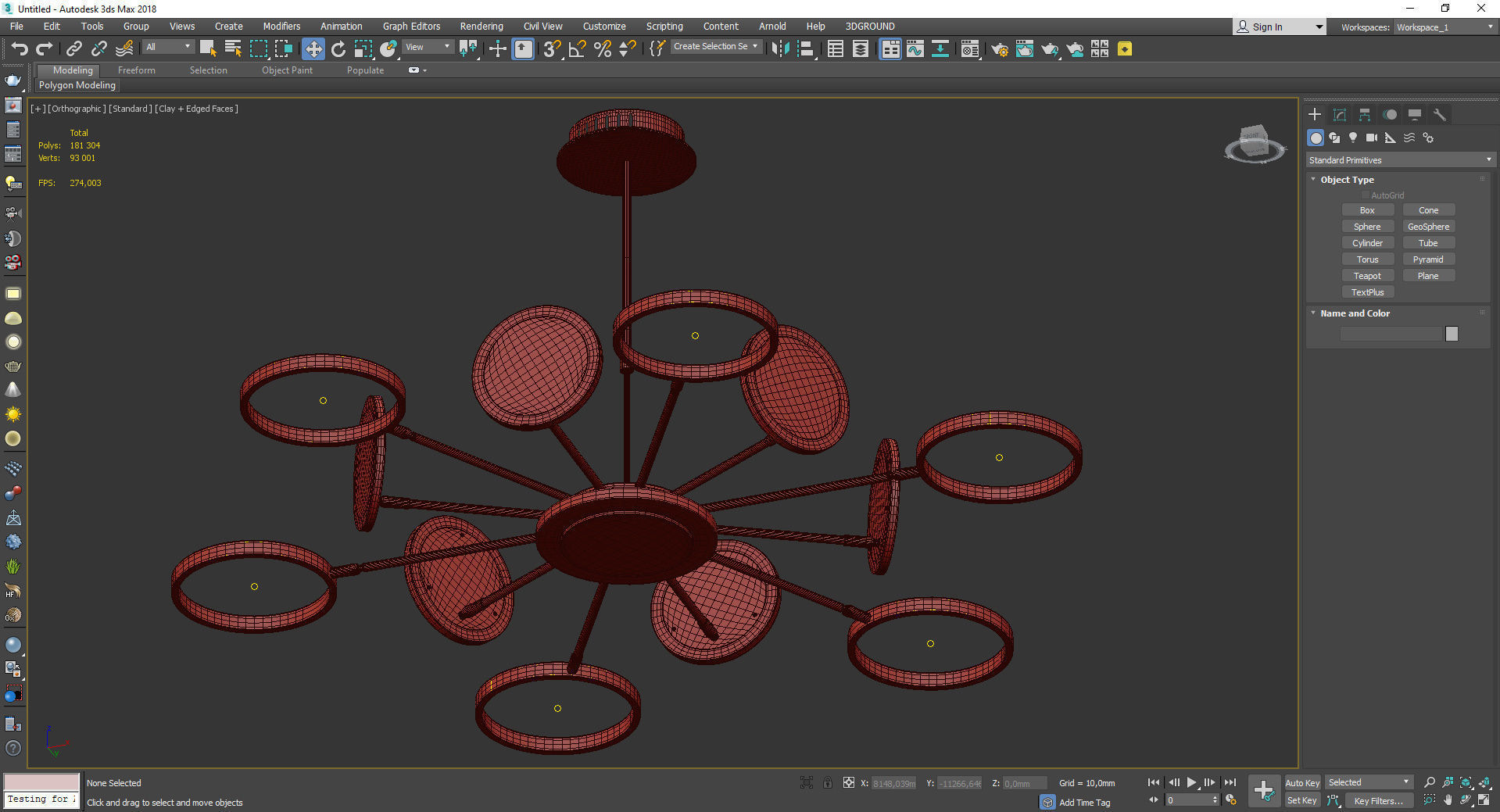Open the Modify command panel tab
Image resolution: width=1500 pixels, height=812 pixels.
1340,115
